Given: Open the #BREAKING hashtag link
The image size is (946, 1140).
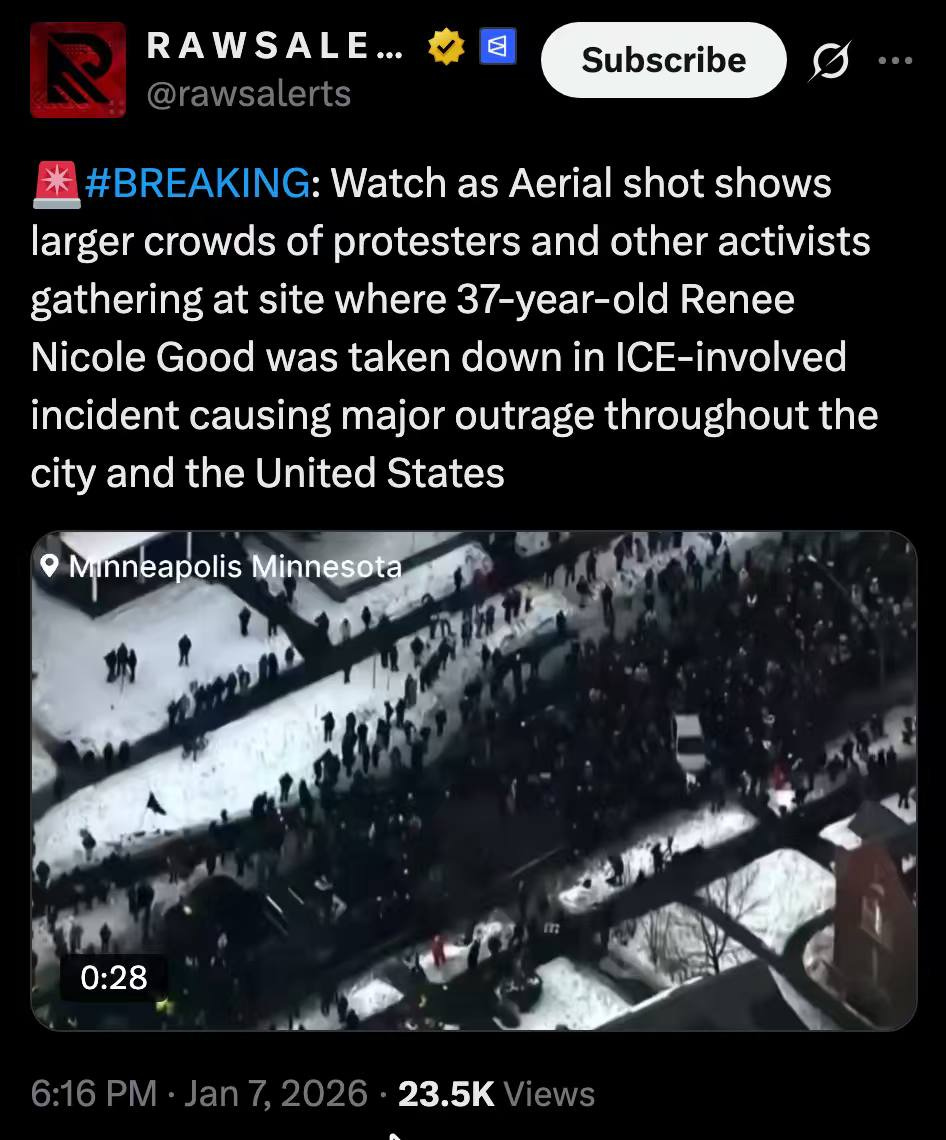Looking at the screenshot, I should pos(197,183).
